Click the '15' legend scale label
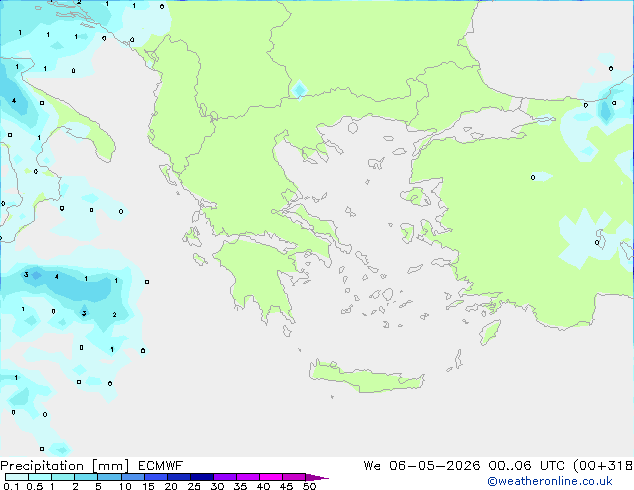This screenshot has width=634, height=490. coord(148,486)
